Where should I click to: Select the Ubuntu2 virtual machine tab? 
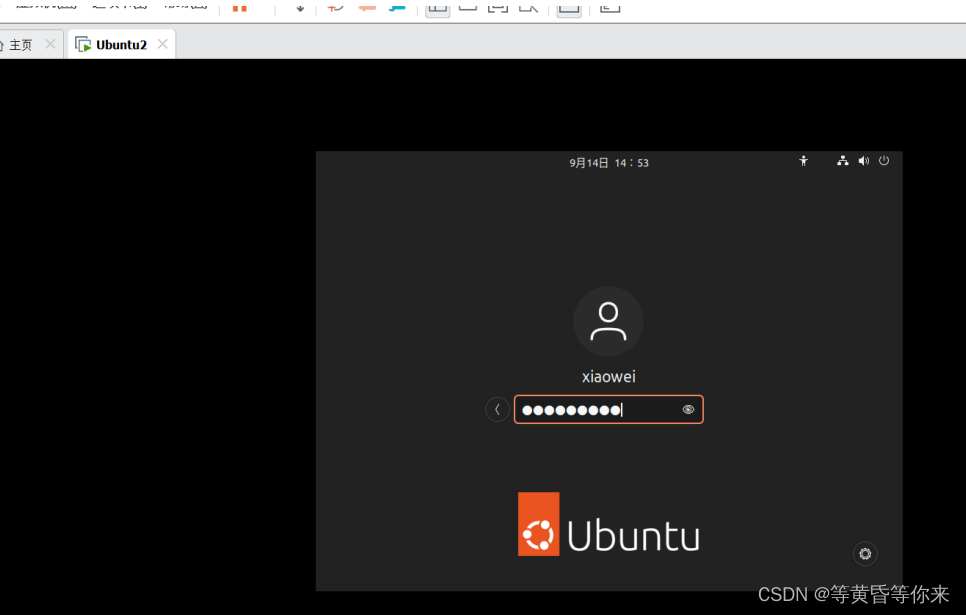(121, 44)
